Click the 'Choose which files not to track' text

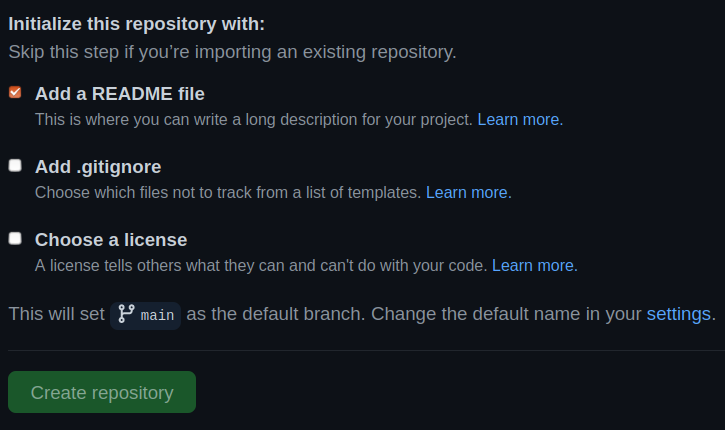click(x=228, y=192)
